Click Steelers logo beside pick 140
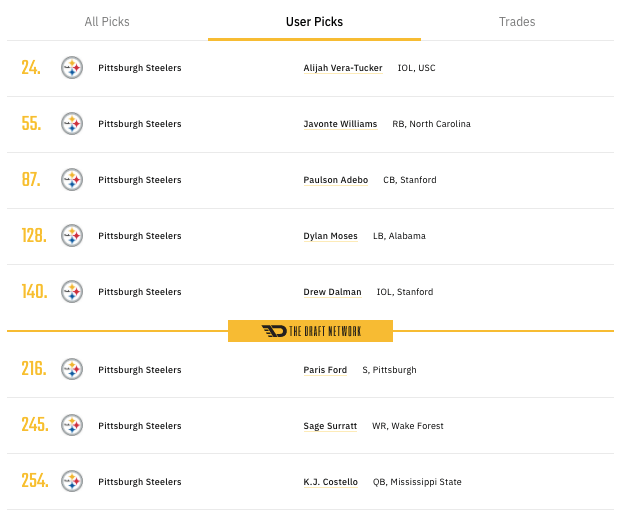Screen dimensions: 632x520 pos(72,292)
